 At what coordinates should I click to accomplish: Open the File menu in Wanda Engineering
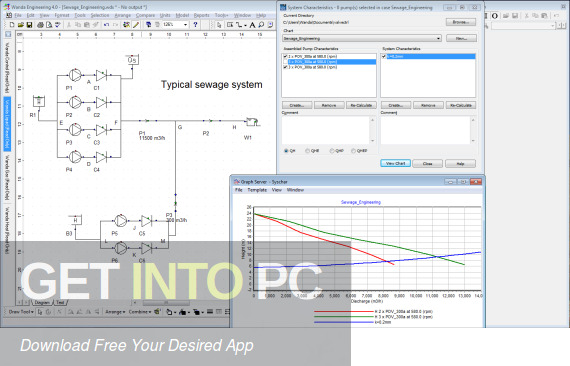pyautogui.click(x=18, y=16)
